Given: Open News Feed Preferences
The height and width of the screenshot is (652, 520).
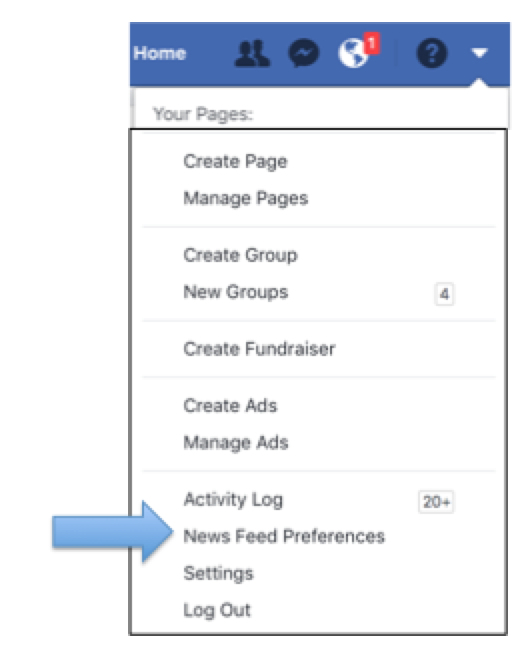Looking at the screenshot, I should tap(284, 536).
